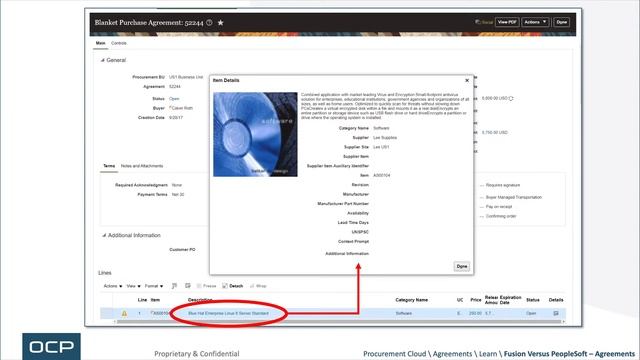Collapse the Additional Information section
Screen dimensions: 640x360
tap(104, 236)
